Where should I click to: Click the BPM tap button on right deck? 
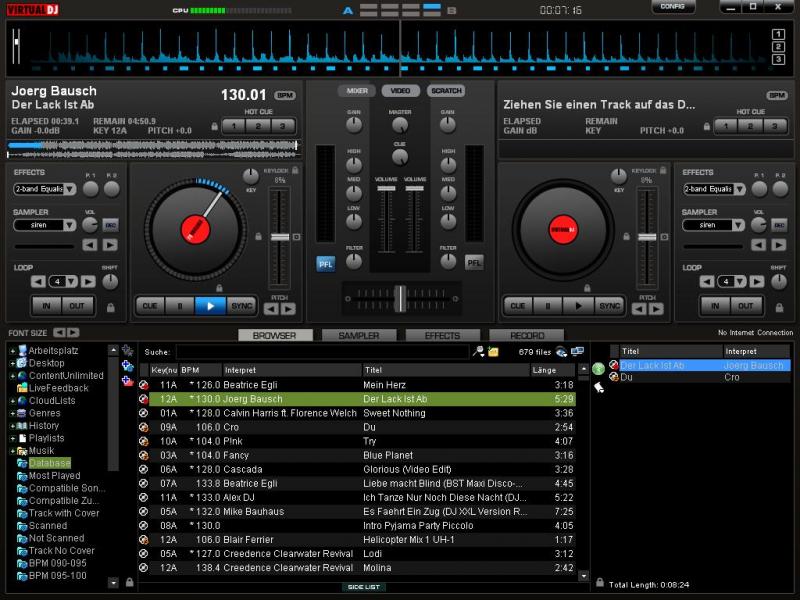click(777, 95)
